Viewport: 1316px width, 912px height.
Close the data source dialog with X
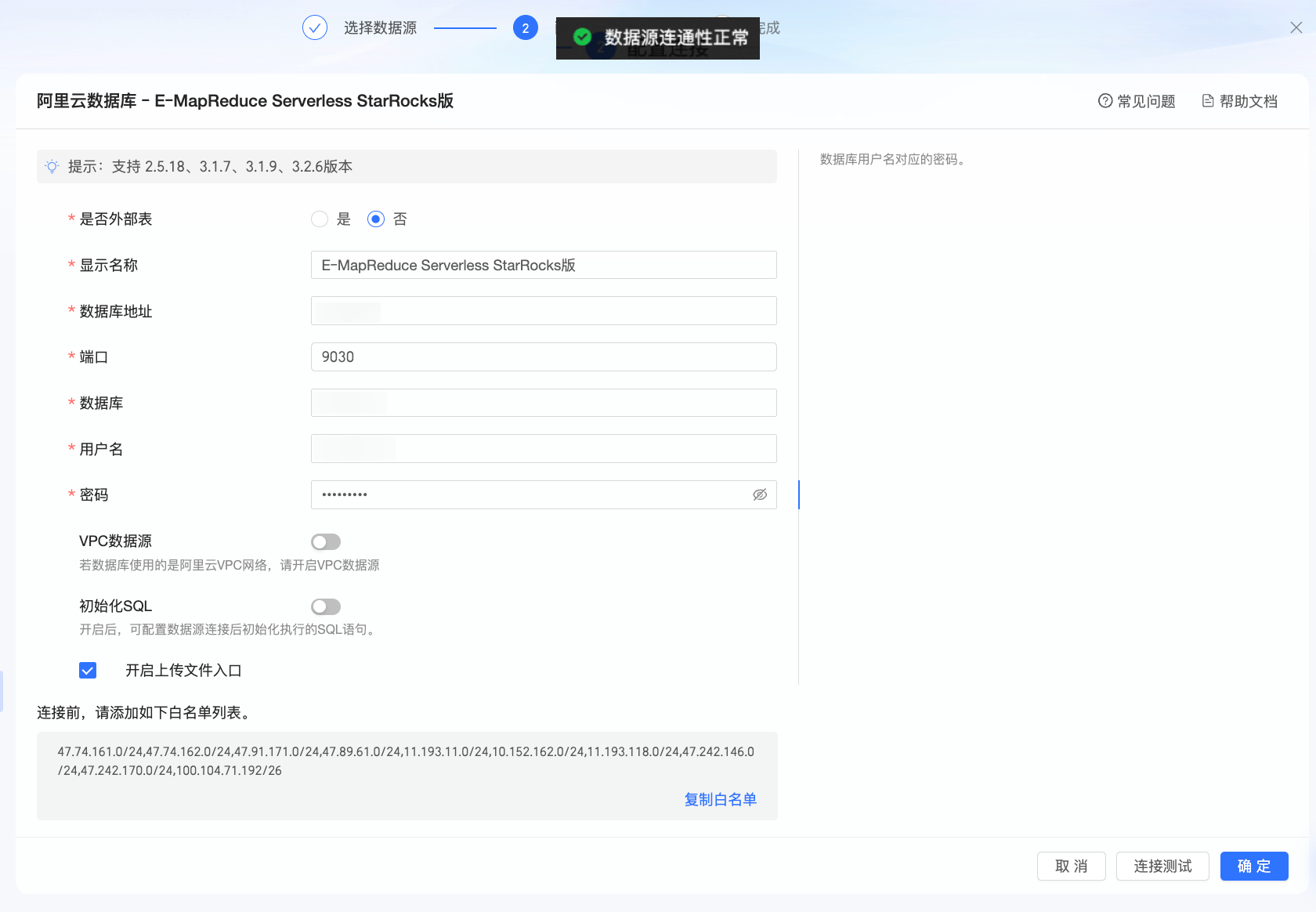tap(1296, 27)
